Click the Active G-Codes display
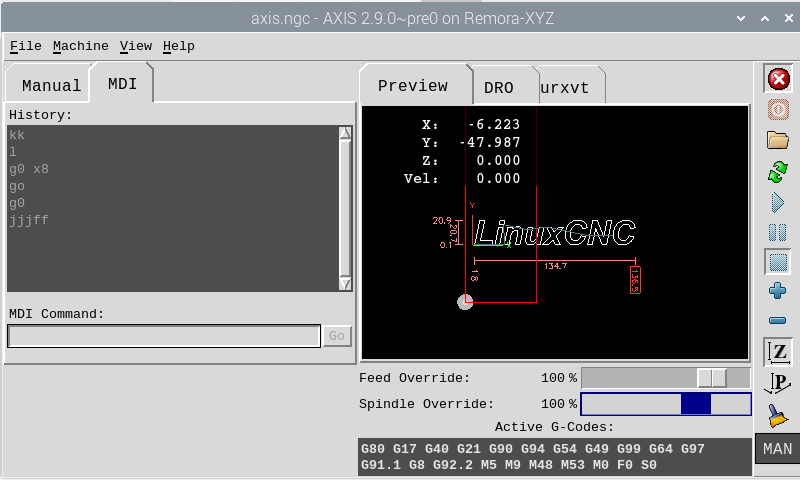800x480 pixels. (555, 457)
